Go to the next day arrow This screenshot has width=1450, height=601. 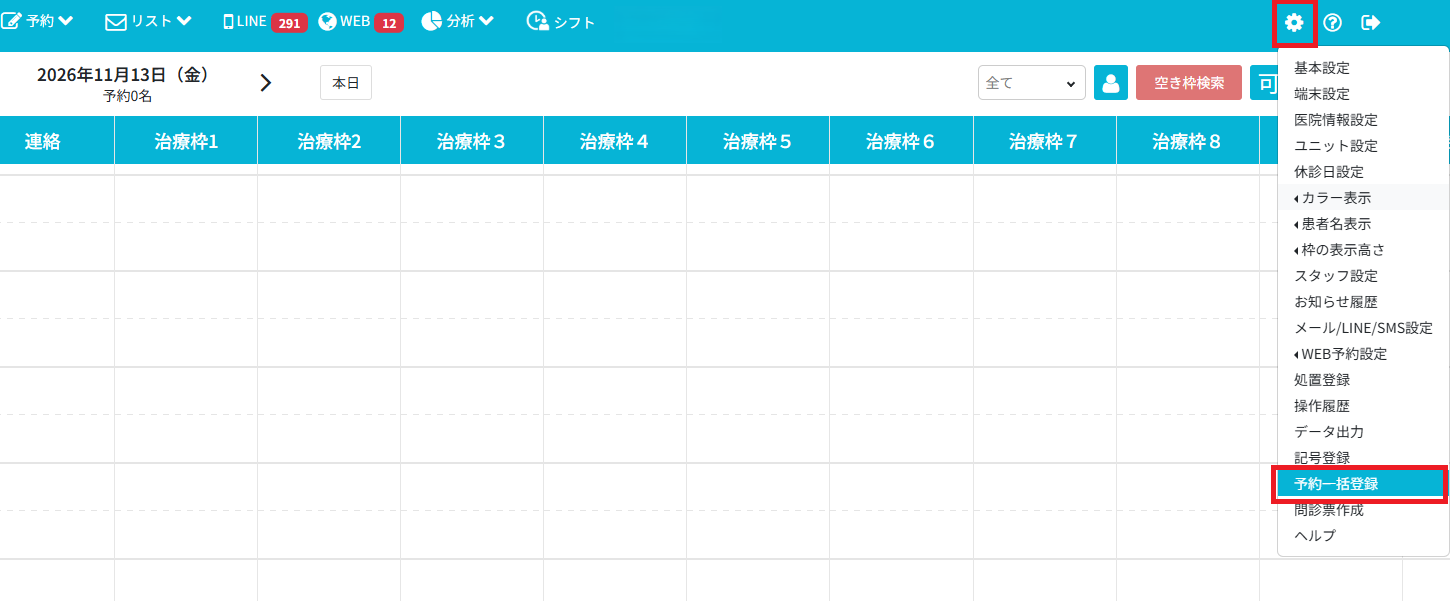click(266, 83)
